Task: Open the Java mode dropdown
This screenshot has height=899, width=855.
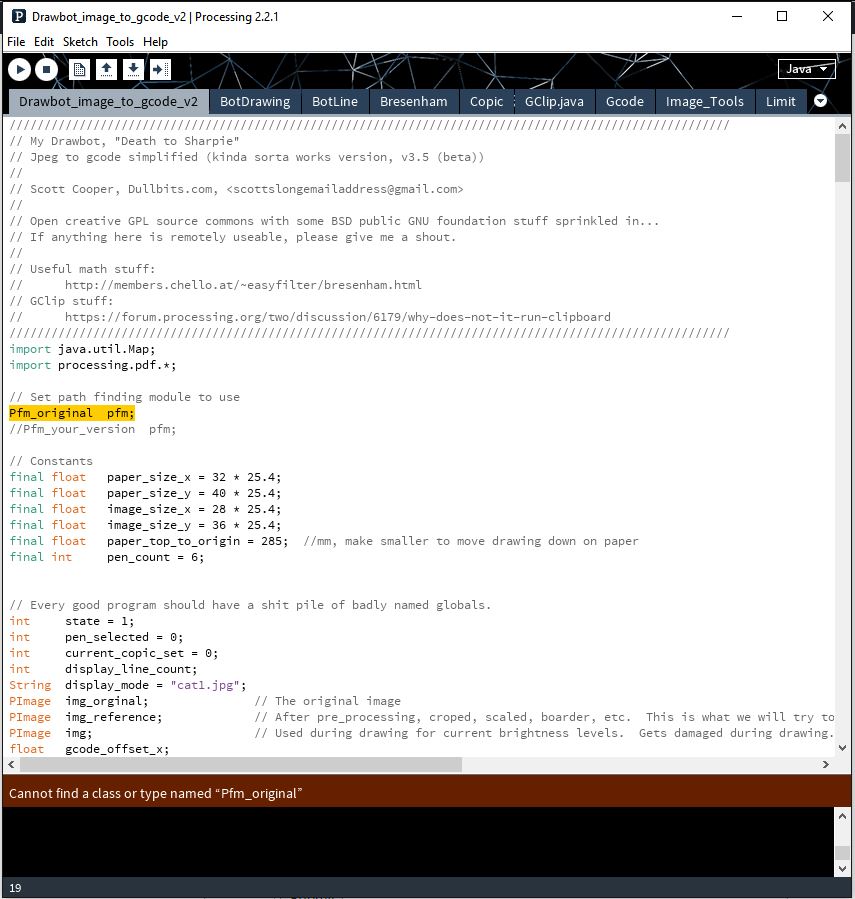Action: (807, 69)
